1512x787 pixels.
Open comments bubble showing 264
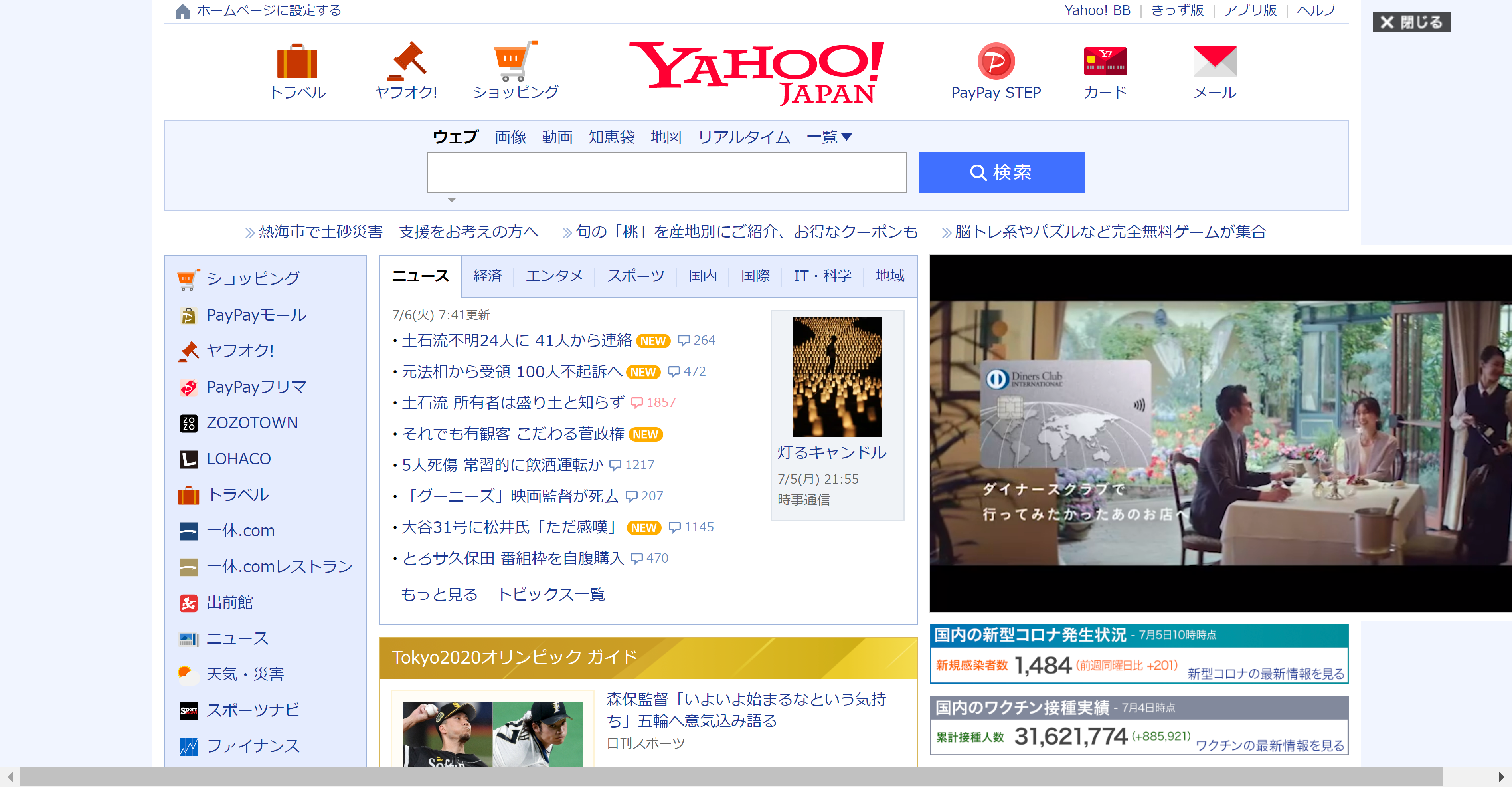696,340
